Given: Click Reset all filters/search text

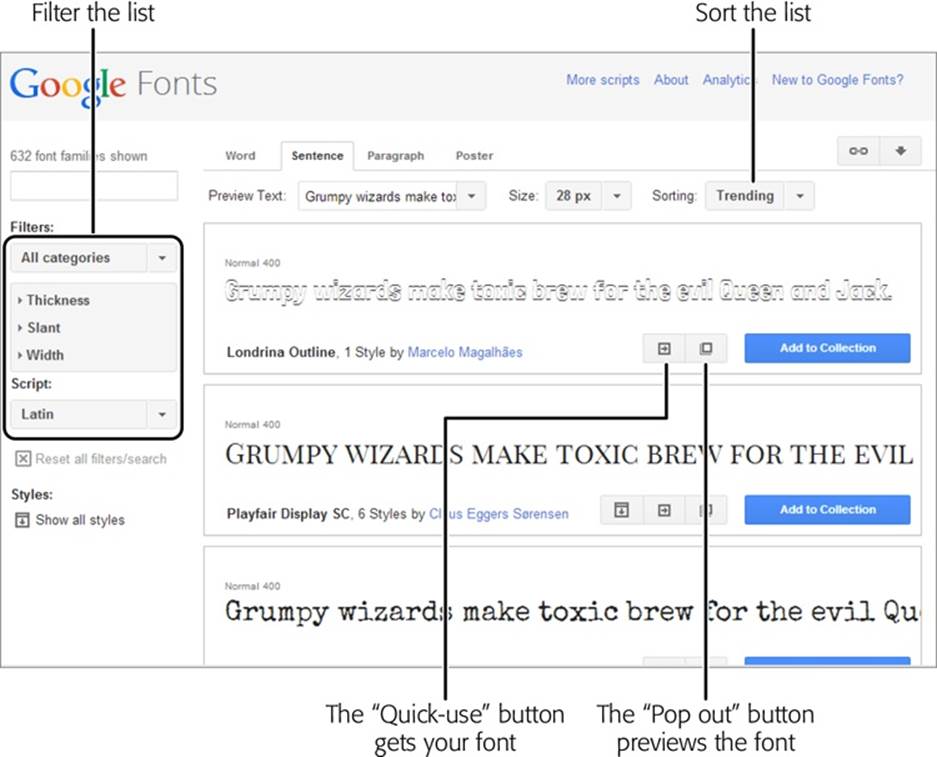Looking at the screenshot, I should 101,459.
